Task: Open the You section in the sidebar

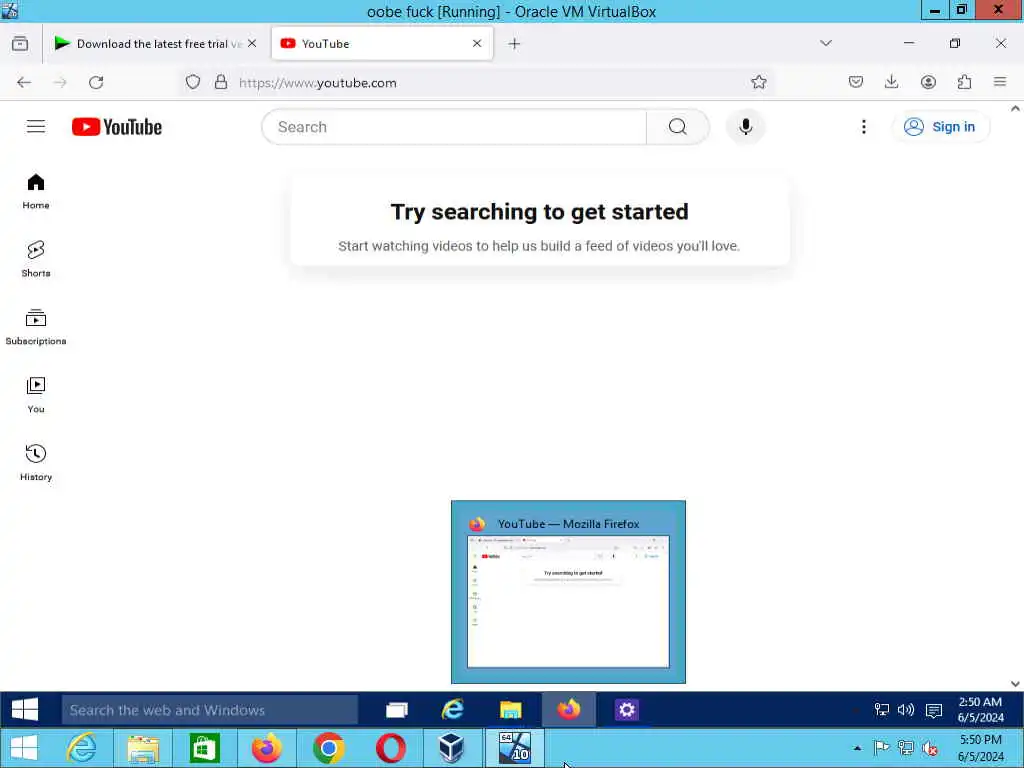Action: [36, 395]
